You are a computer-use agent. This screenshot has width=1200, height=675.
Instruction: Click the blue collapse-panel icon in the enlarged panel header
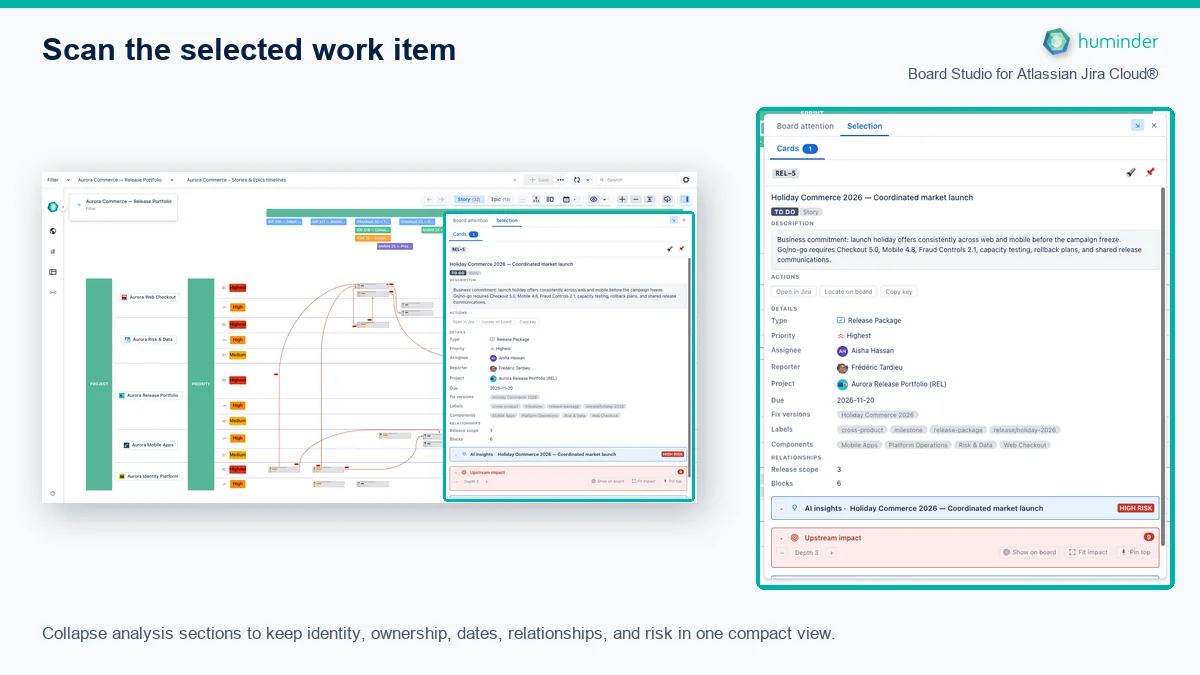[1137, 126]
